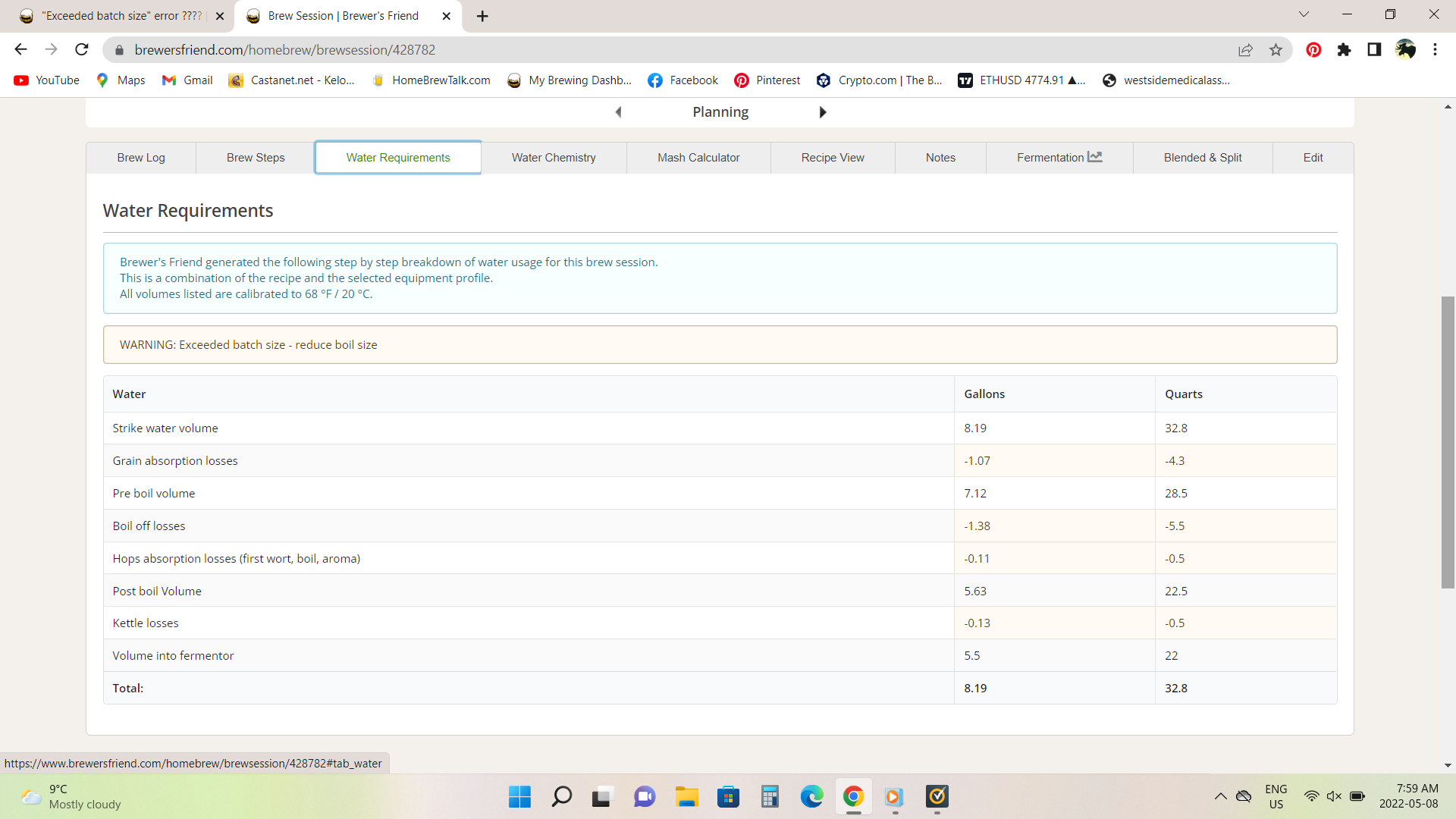Show hidden system tray icons
Viewport: 1456px width, 819px height.
click(1220, 796)
